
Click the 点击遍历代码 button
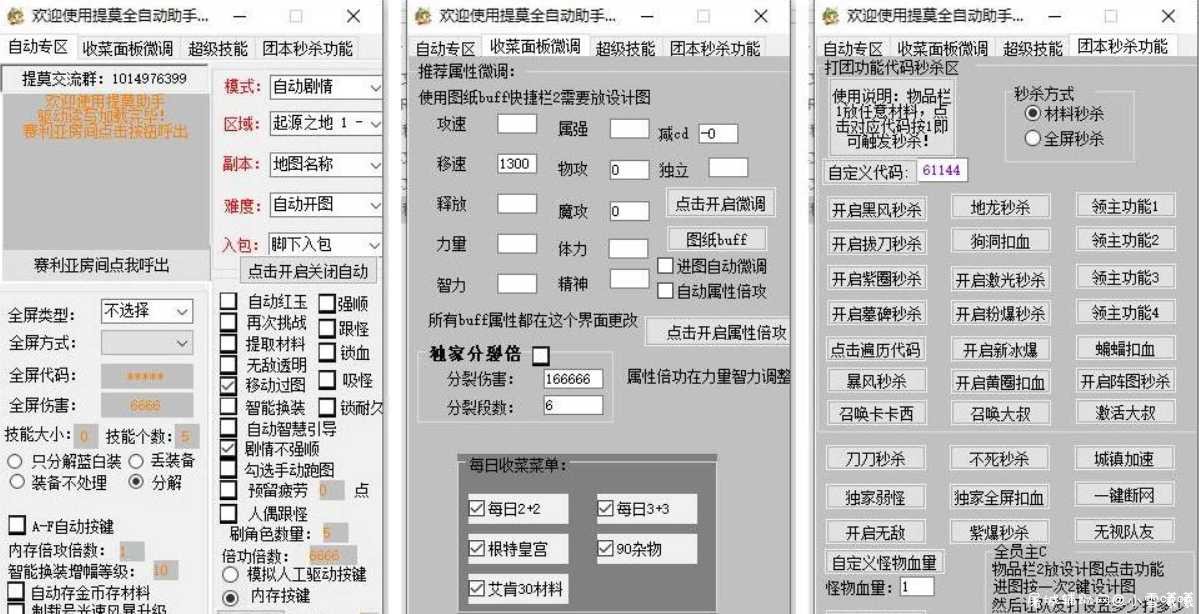point(876,349)
